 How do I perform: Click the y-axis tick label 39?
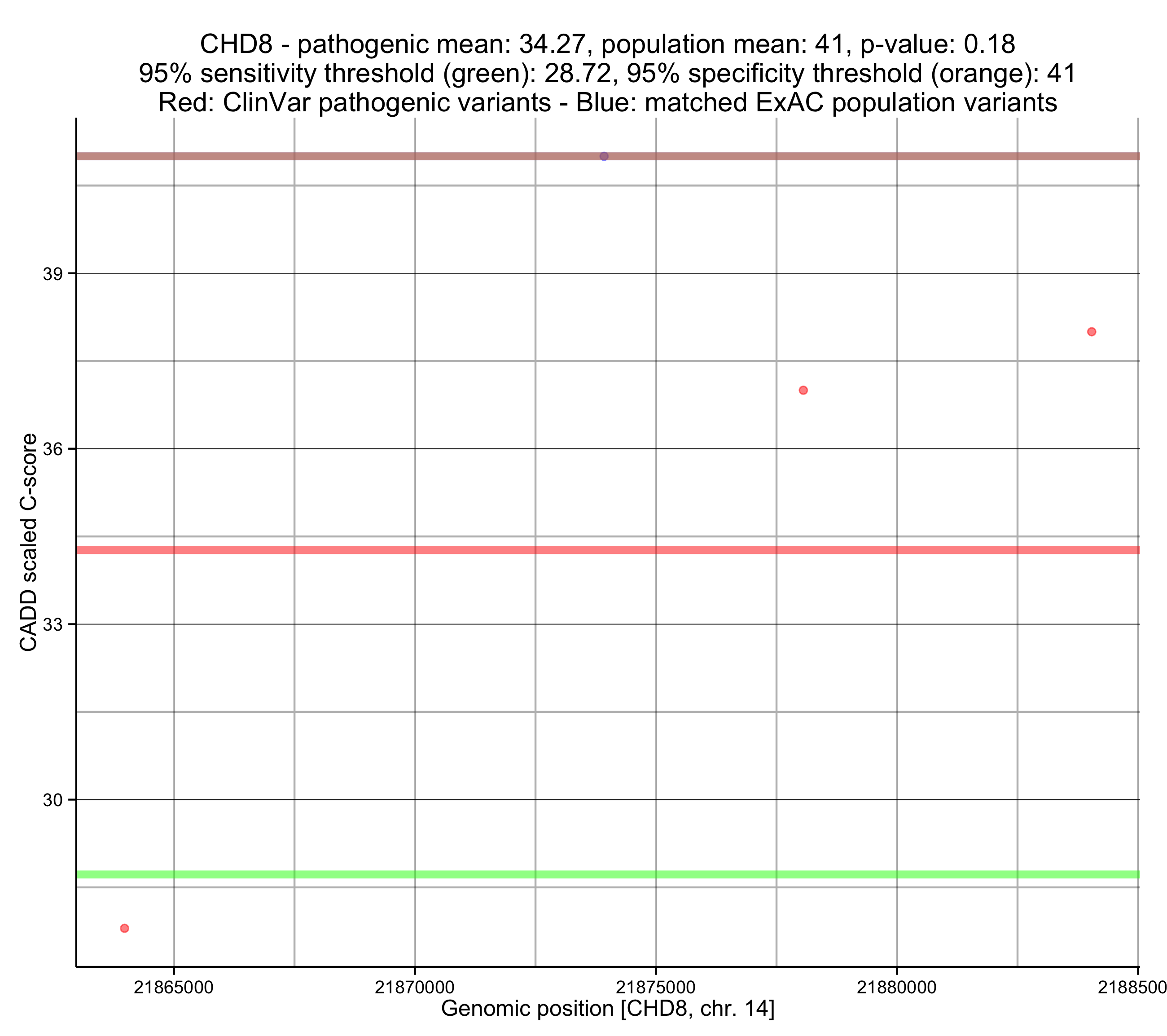[52, 274]
